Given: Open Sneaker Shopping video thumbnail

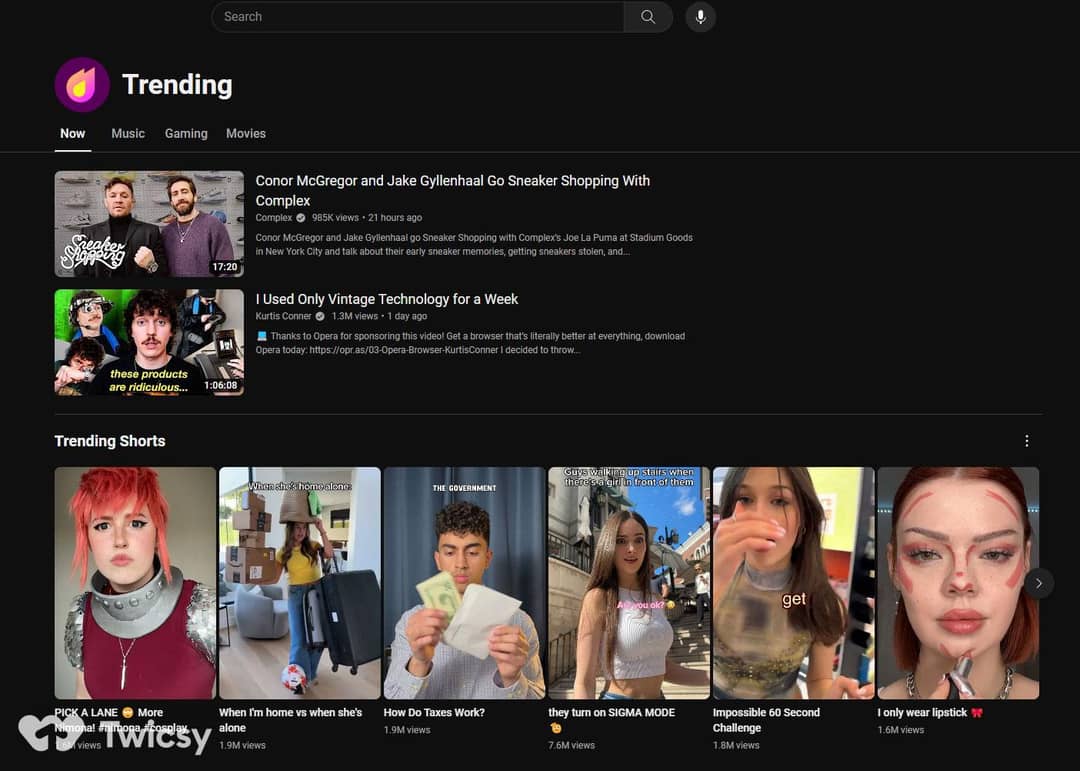Looking at the screenshot, I should click(x=149, y=224).
